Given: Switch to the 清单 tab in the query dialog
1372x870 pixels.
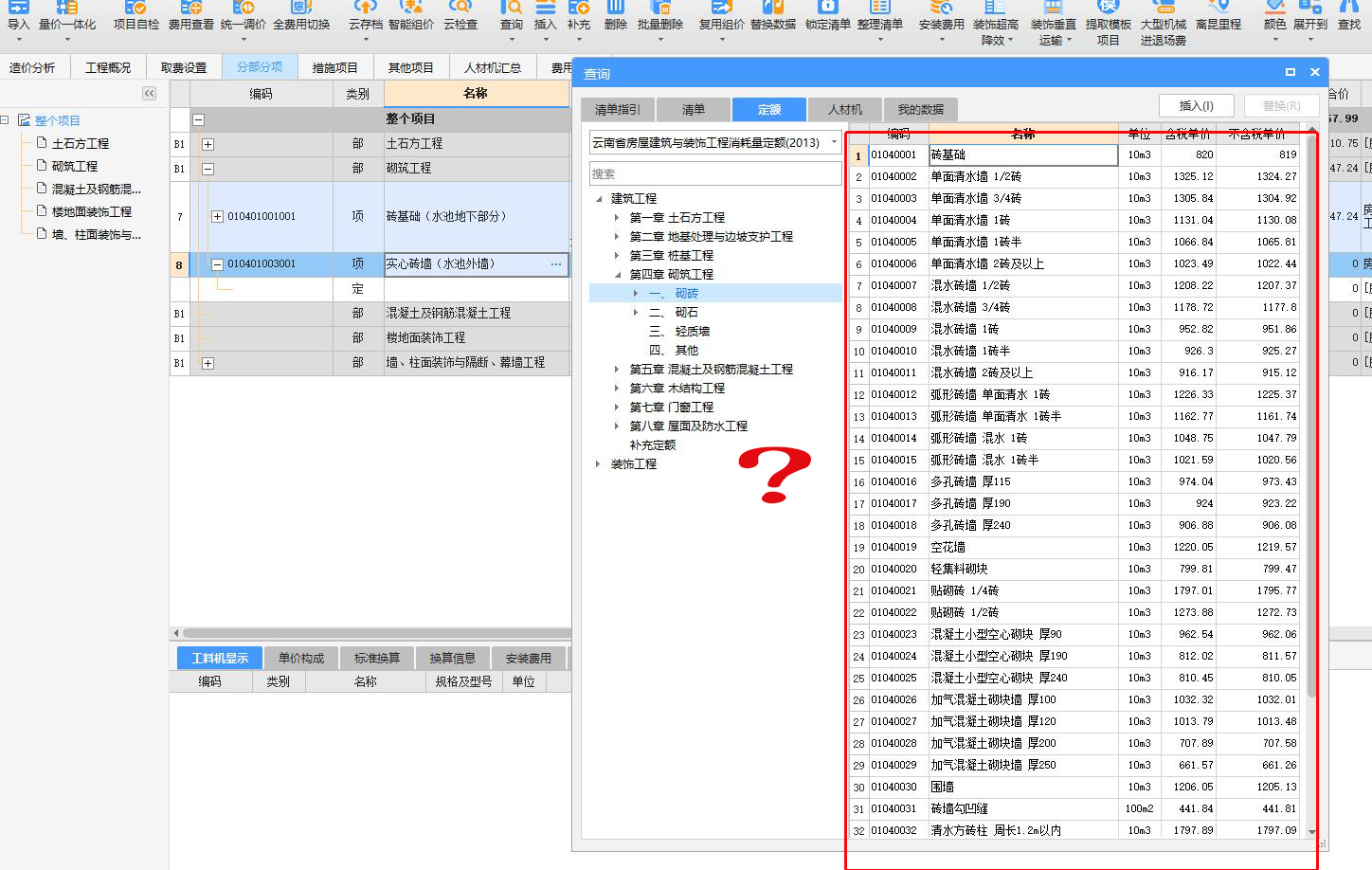Looking at the screenshot, I should 694,110.
